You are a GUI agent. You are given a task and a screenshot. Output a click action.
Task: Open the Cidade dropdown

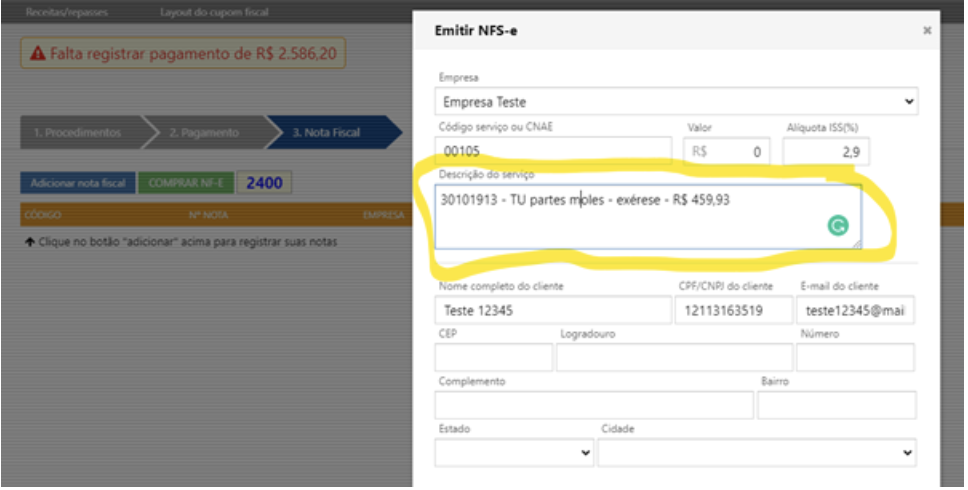click(757, 452)
